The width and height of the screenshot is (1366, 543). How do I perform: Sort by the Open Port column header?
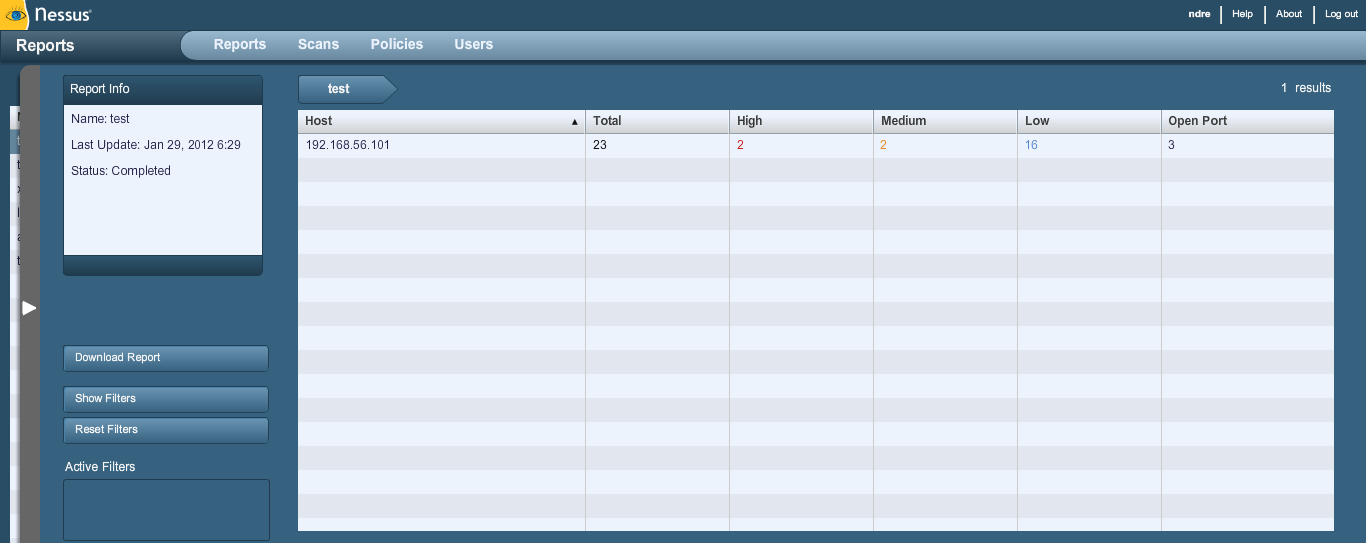pyautogui.click(x=1247, y=121)
